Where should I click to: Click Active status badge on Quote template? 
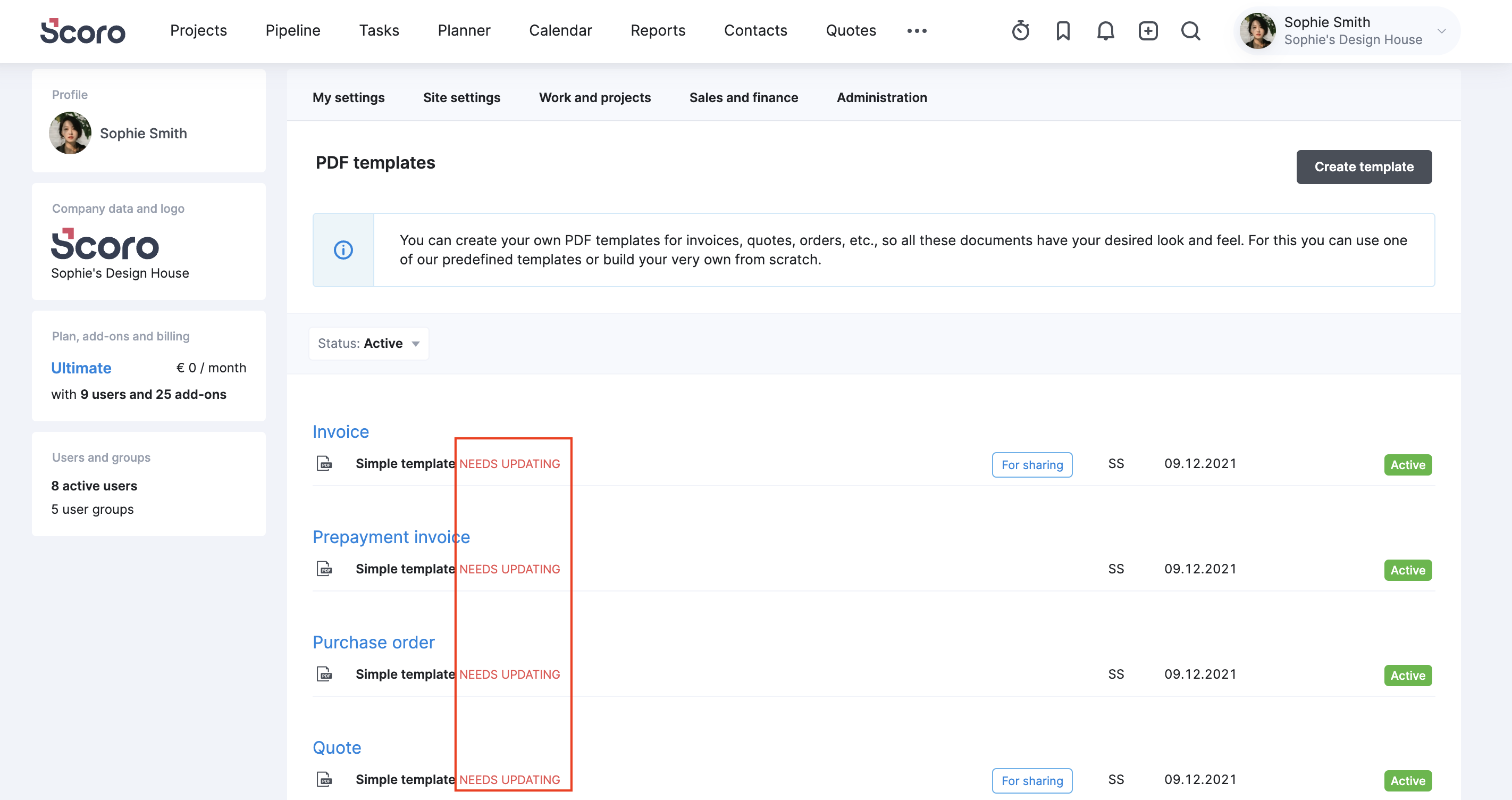1407,781
